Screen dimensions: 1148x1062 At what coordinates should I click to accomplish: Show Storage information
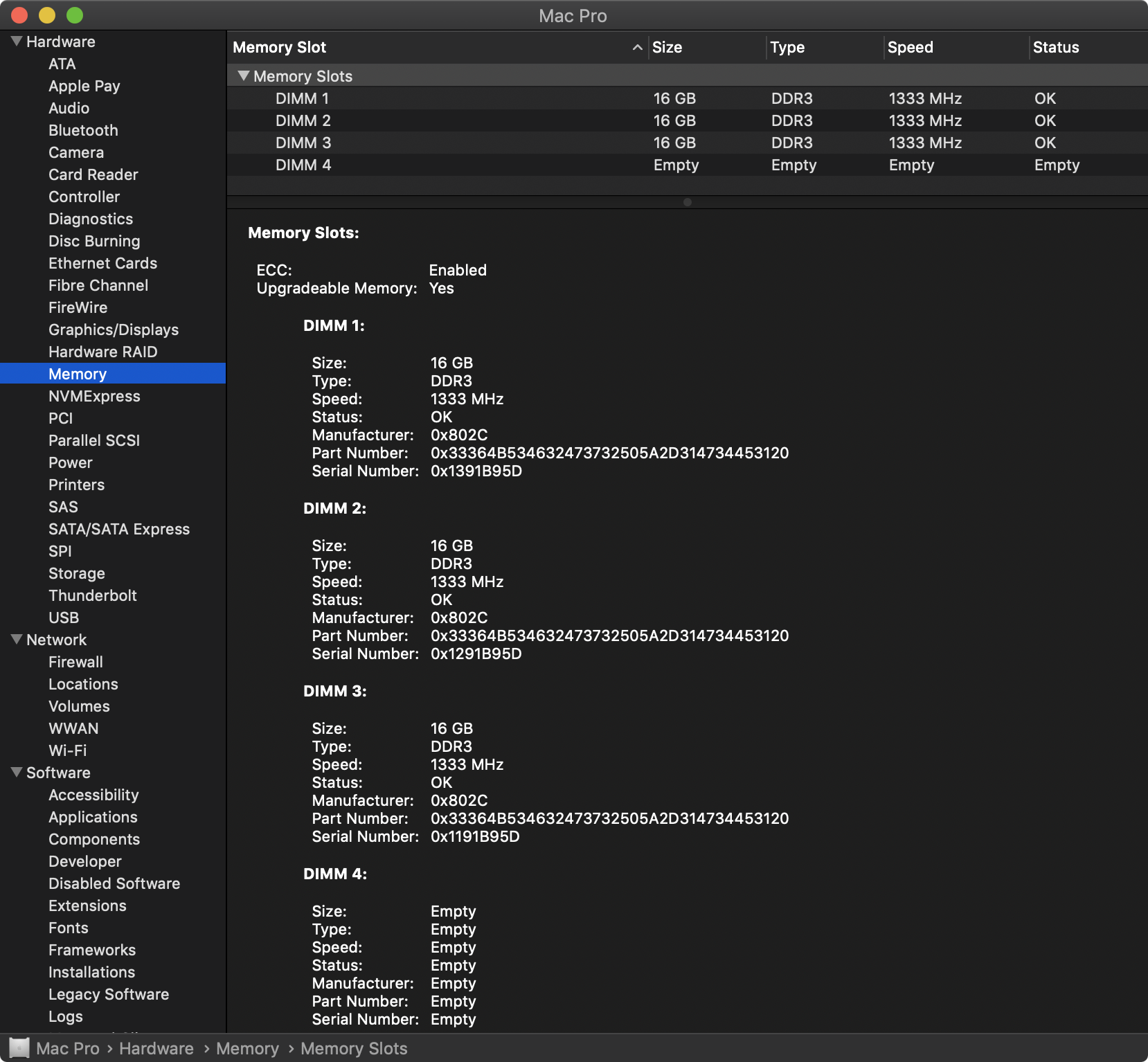(77, 573)
